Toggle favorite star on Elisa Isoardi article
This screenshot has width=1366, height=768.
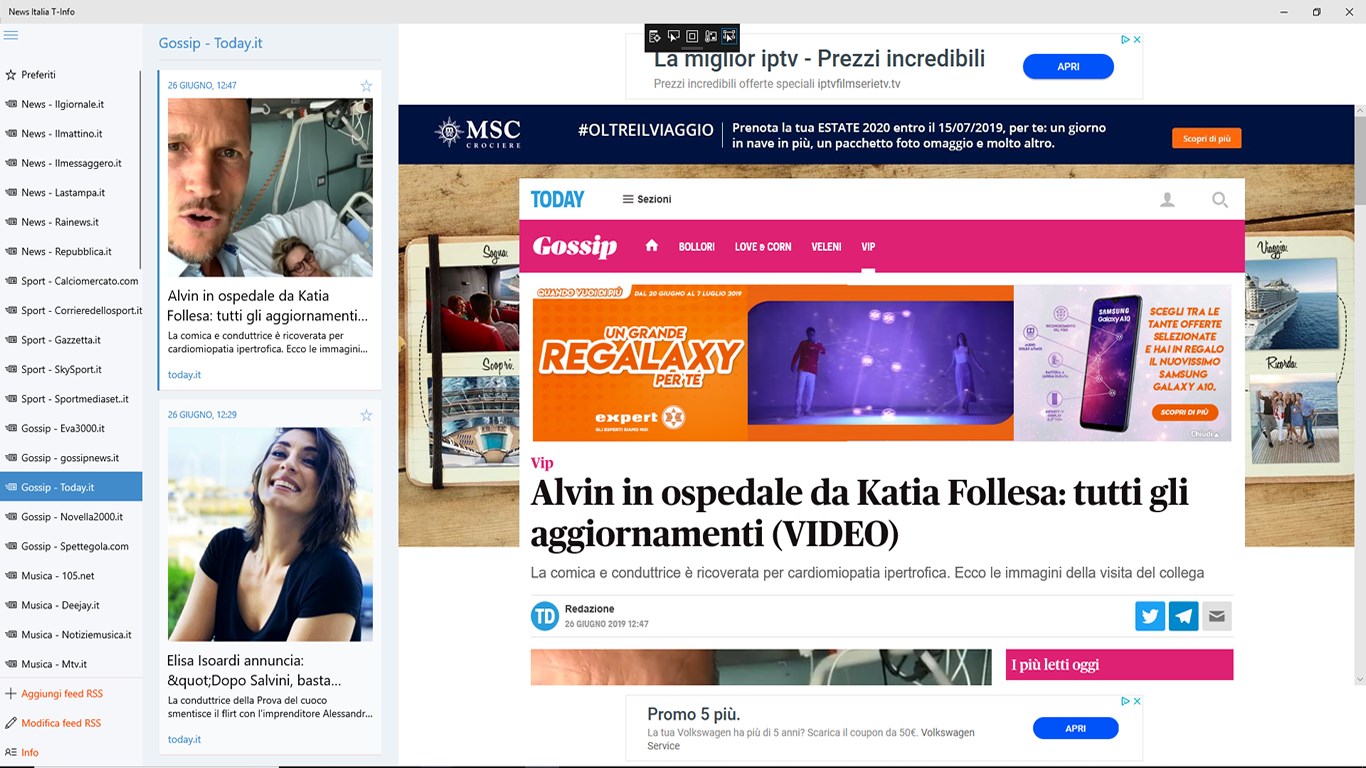pyautogui.click(x=366, y=415)
